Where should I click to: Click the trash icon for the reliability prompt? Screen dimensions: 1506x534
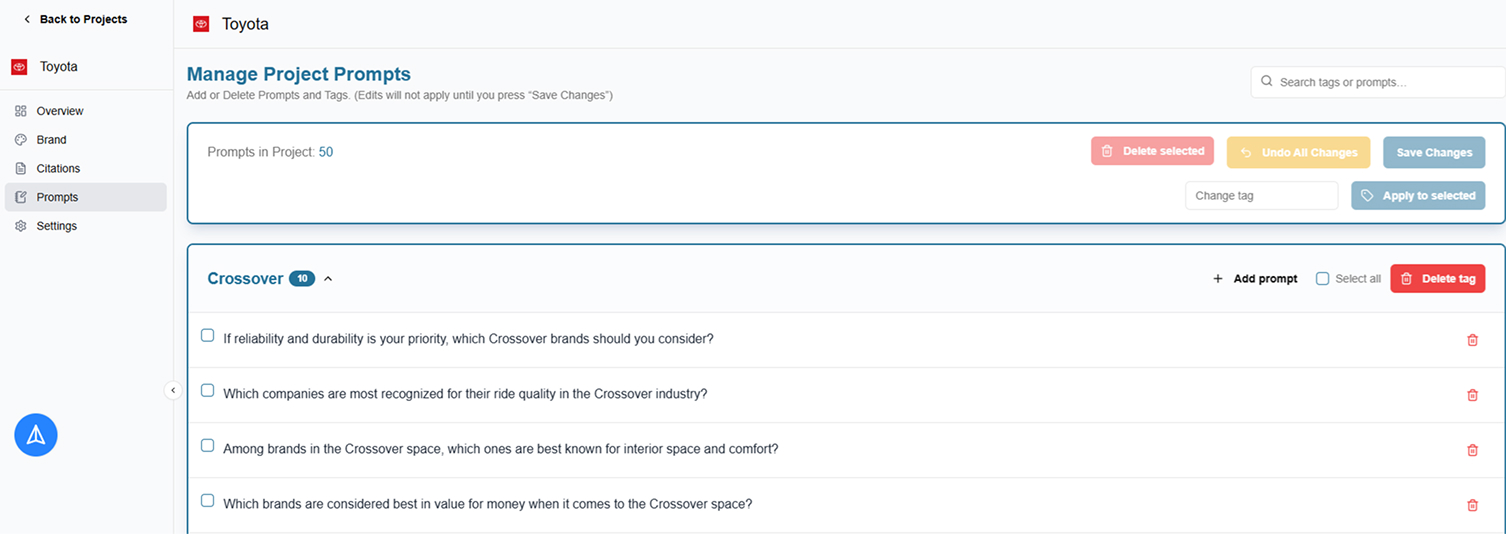tap(1472, 340)
